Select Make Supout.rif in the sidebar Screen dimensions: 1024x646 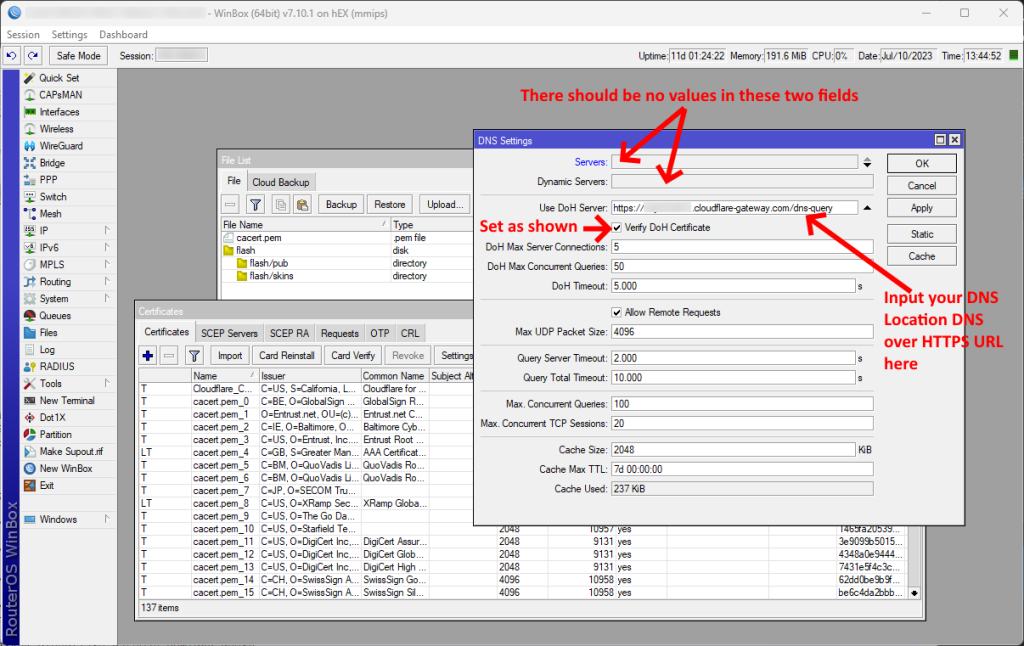point(70,452)
